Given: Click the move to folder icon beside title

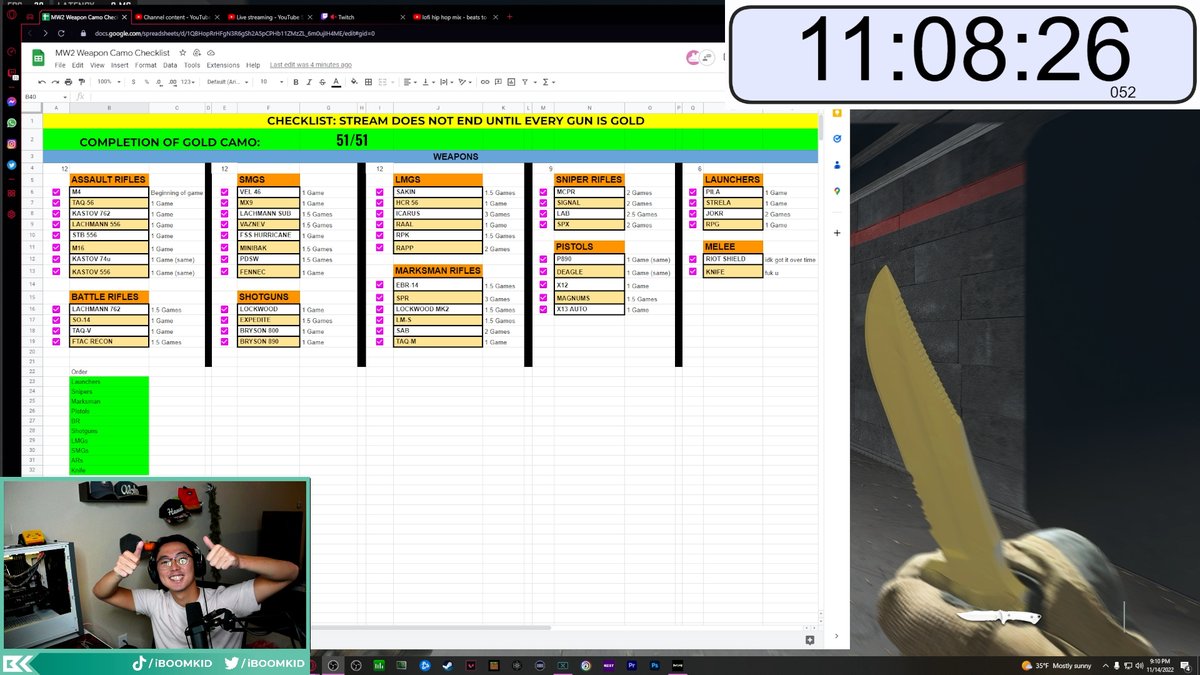Looking at the screenshot, I should [x=197, y=52].
